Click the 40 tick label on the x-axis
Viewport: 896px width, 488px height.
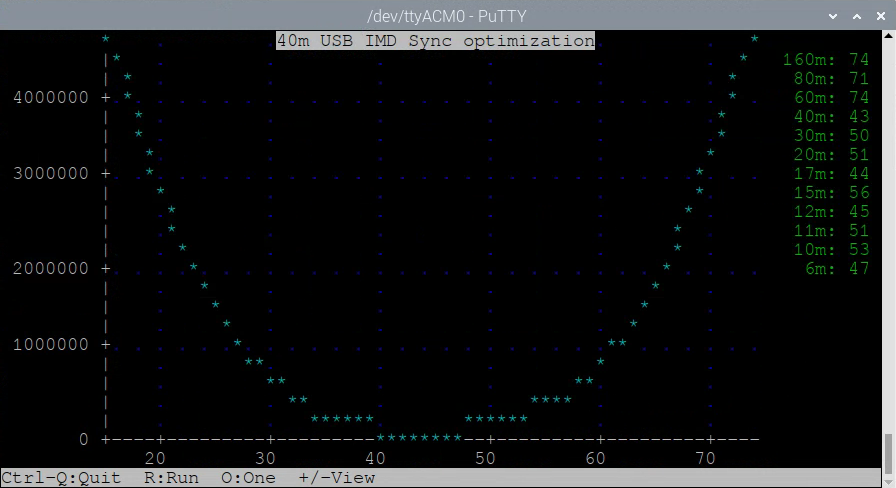(375, 458)
